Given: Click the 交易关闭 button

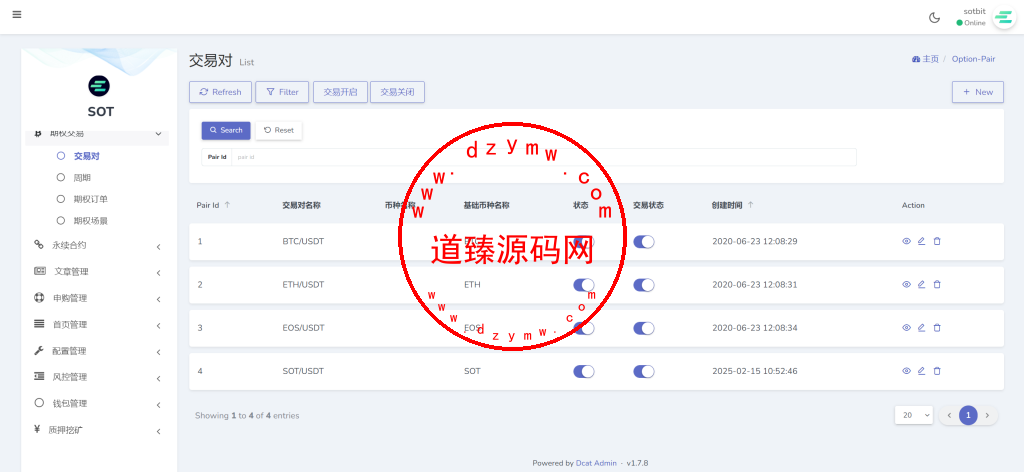Looking at the screenshot, I should coord(397,92).
